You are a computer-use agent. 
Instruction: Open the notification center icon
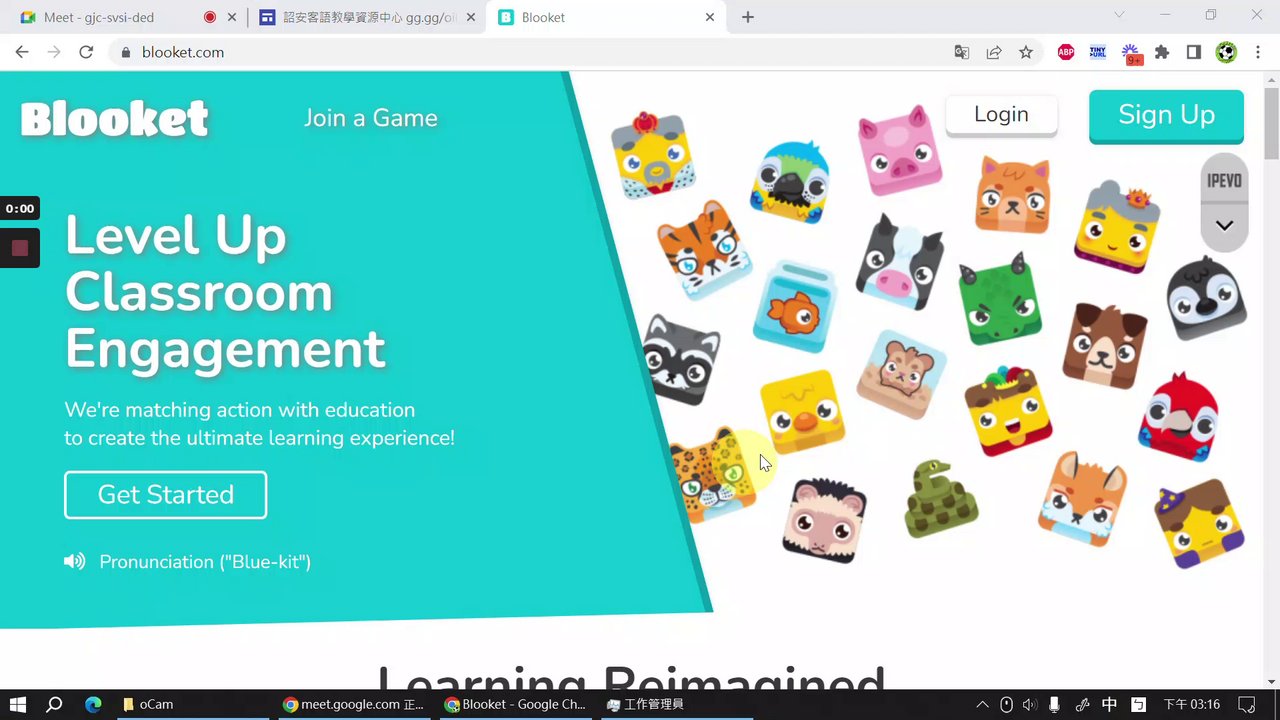pyautogui.click(x=1247, y=704)
